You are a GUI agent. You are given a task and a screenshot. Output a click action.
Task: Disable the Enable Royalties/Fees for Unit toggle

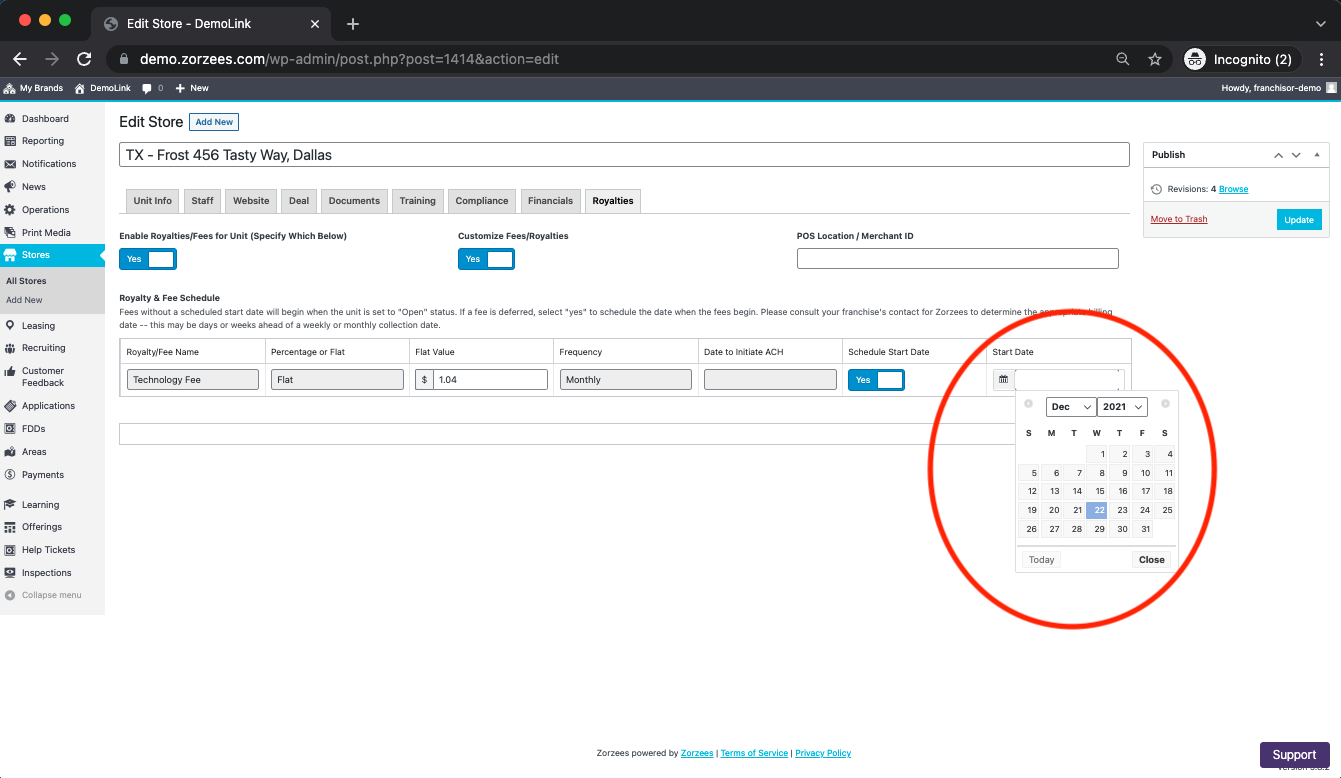pyautogui.click(x=147, y=258)
